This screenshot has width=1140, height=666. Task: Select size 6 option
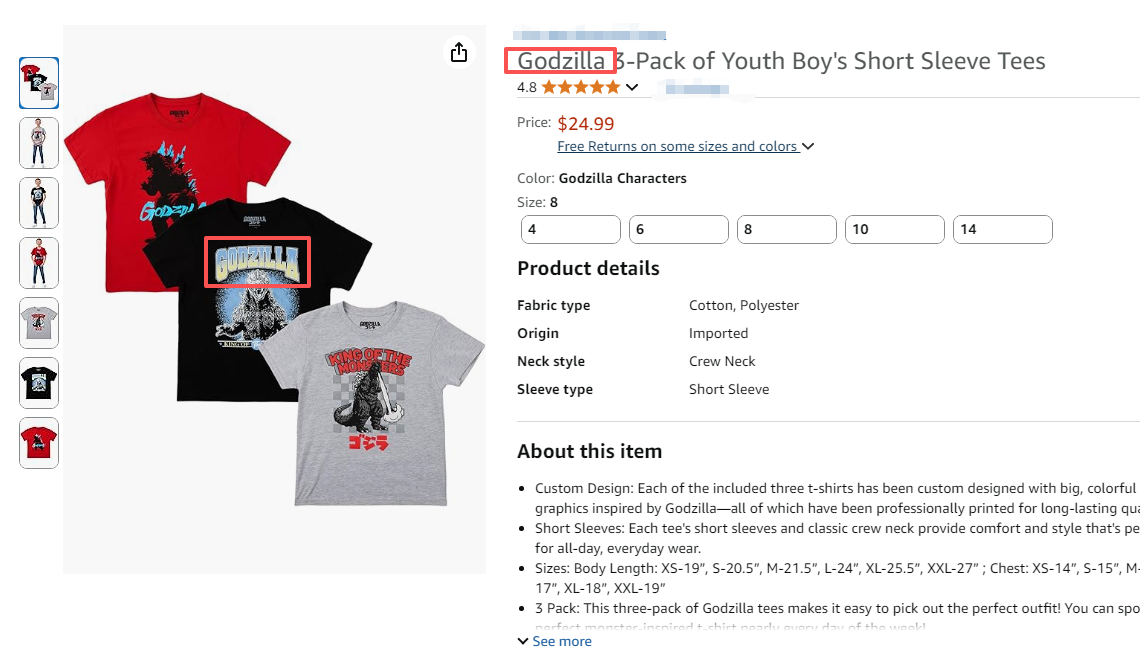[x=679, y=229]
